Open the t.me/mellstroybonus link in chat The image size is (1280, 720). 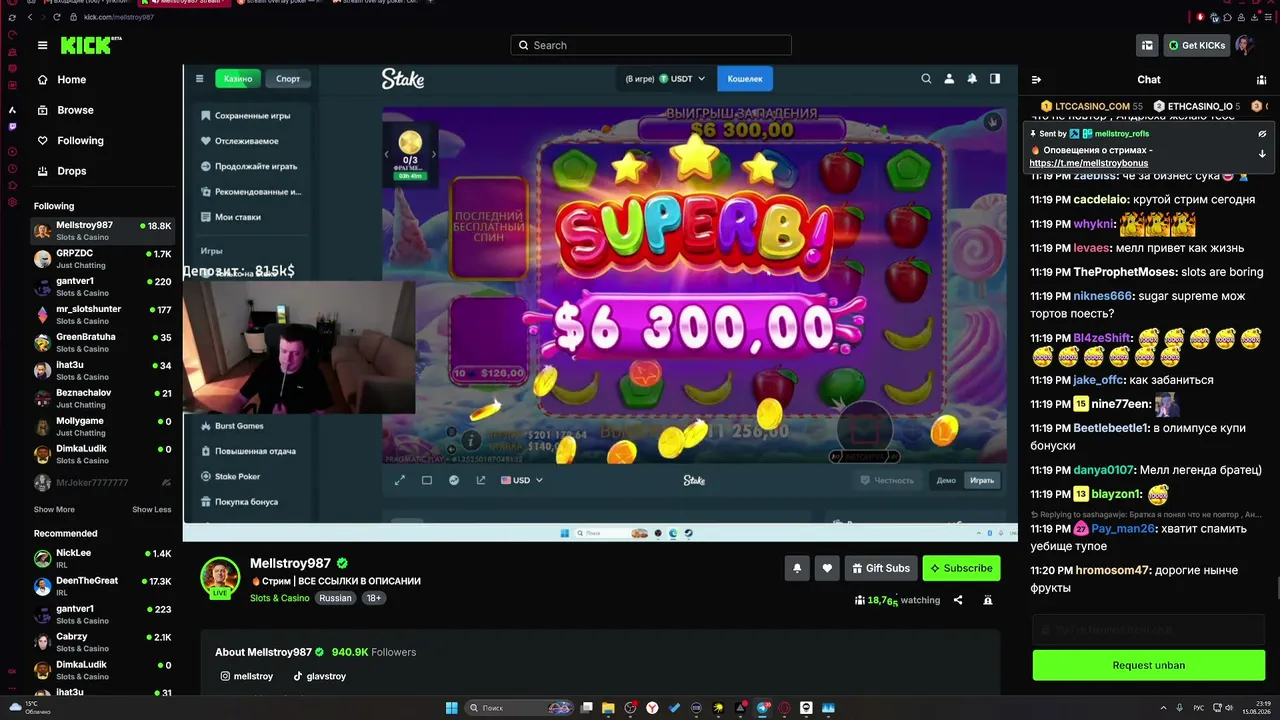1089,163
